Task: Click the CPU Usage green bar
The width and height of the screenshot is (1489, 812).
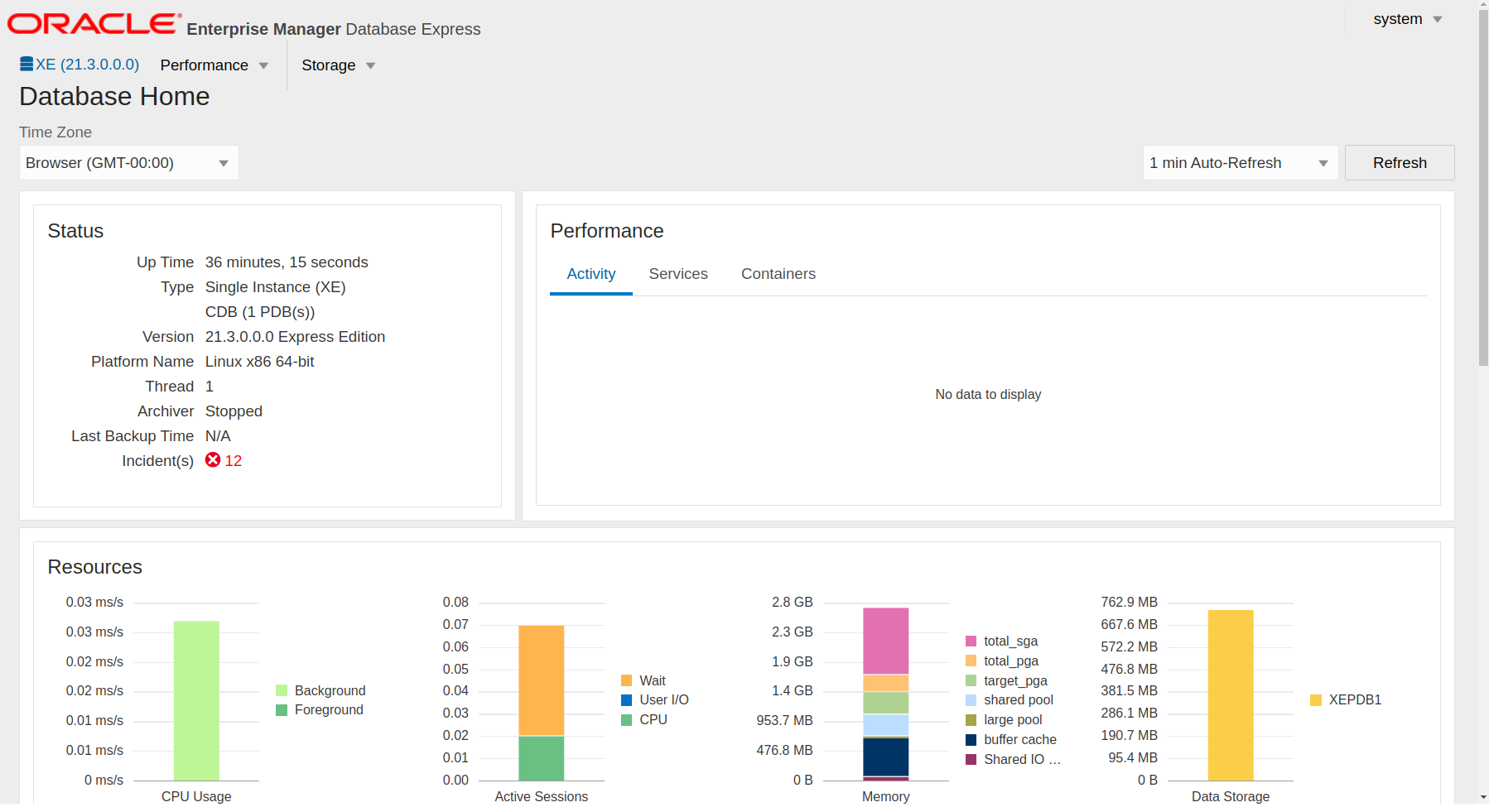Action: [196, 700]
